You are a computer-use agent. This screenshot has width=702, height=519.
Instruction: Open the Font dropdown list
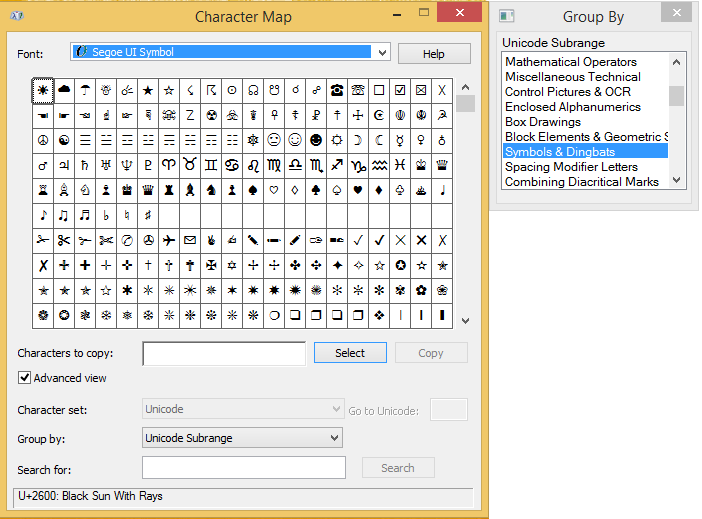point(382,52)
